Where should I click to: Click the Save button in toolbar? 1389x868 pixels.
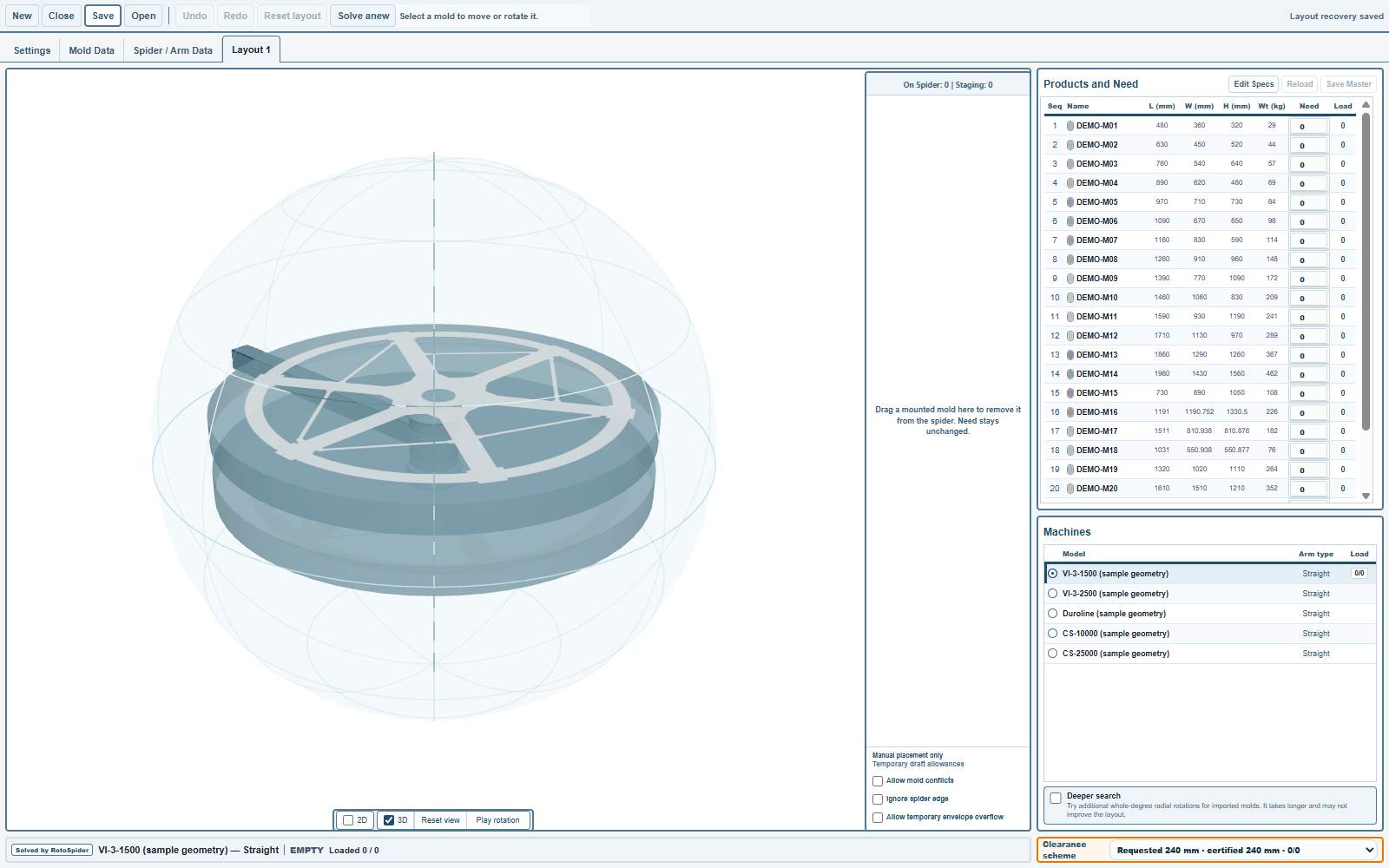pos(103,16)
